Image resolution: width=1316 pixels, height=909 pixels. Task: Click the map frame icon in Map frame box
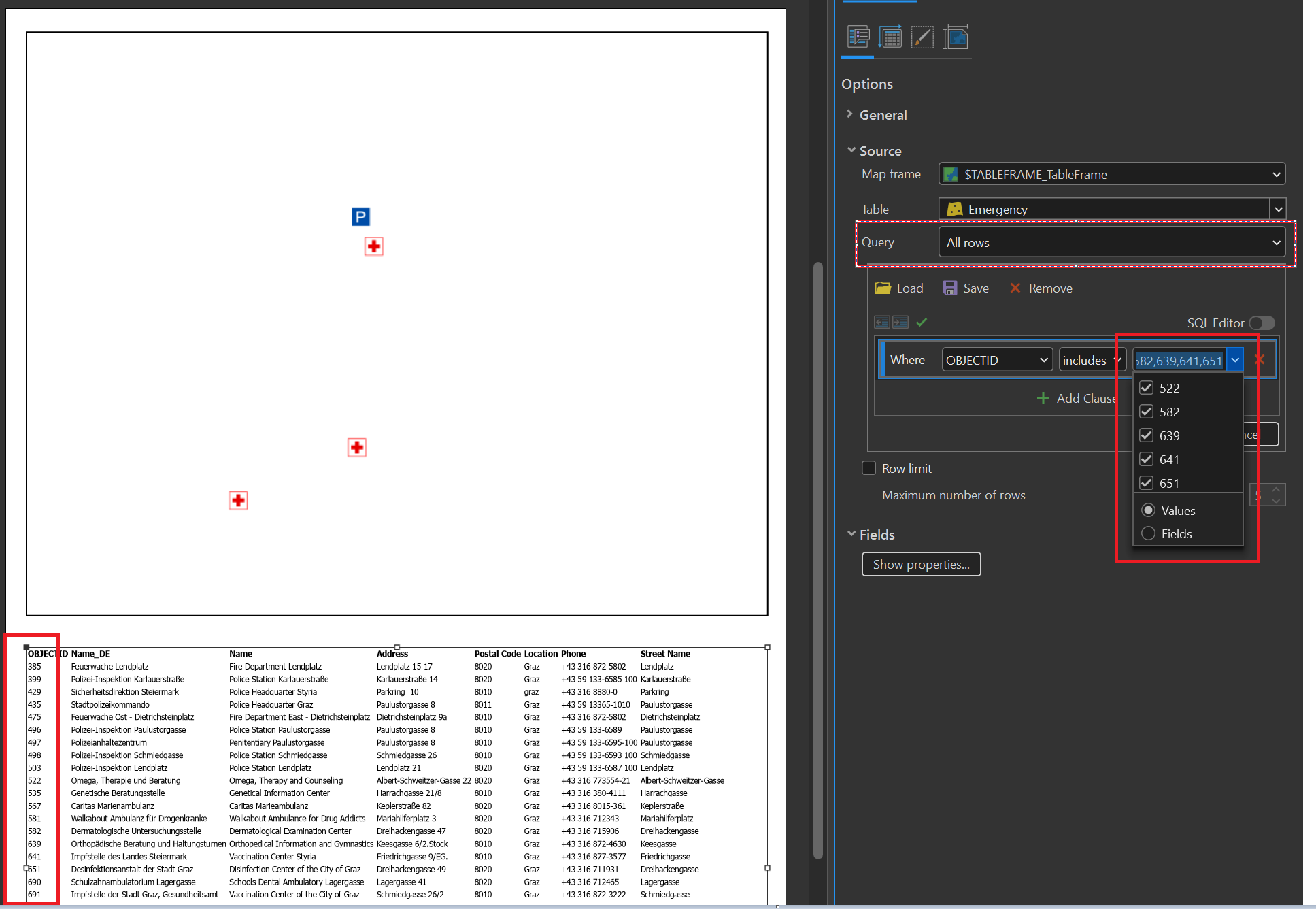951,174
